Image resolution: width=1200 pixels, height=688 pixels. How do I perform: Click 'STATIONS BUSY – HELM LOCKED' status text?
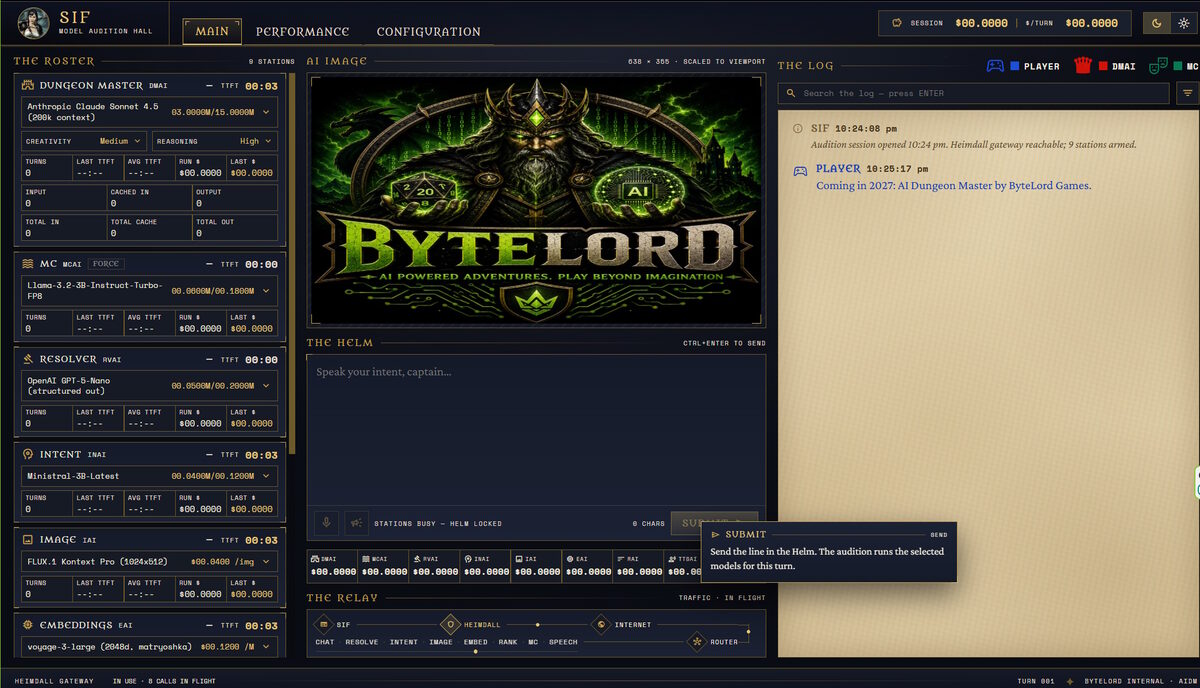[x=438, y=524]
